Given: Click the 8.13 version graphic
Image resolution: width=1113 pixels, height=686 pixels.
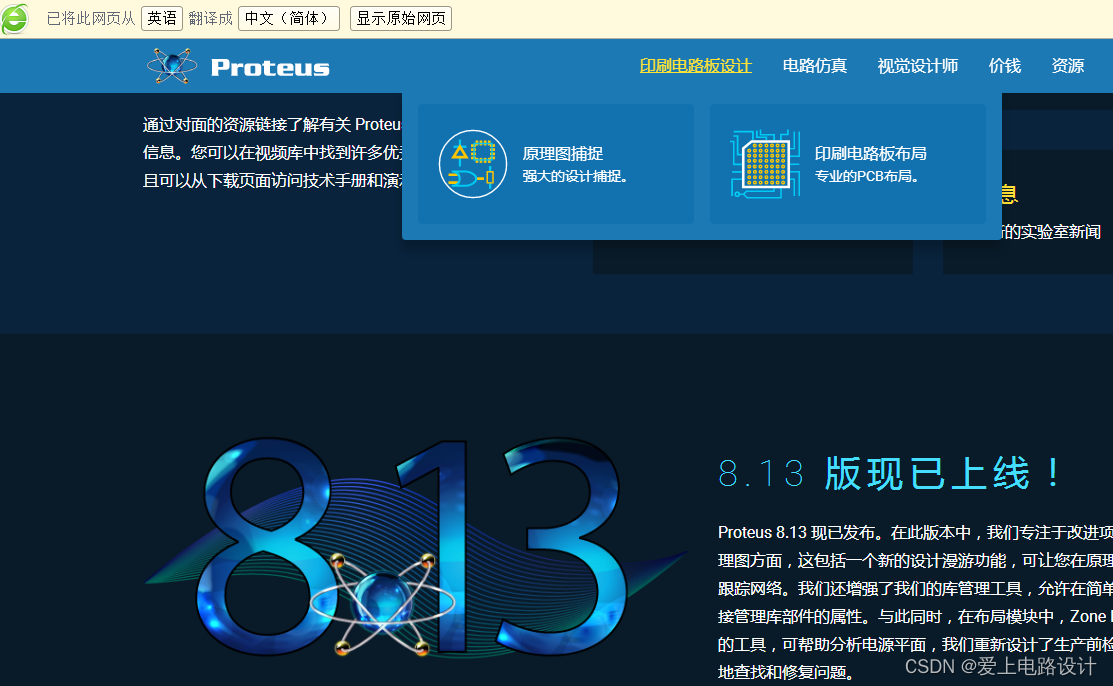Looking at the screenshot, I should pyautogui.click(x=415, y=547).
